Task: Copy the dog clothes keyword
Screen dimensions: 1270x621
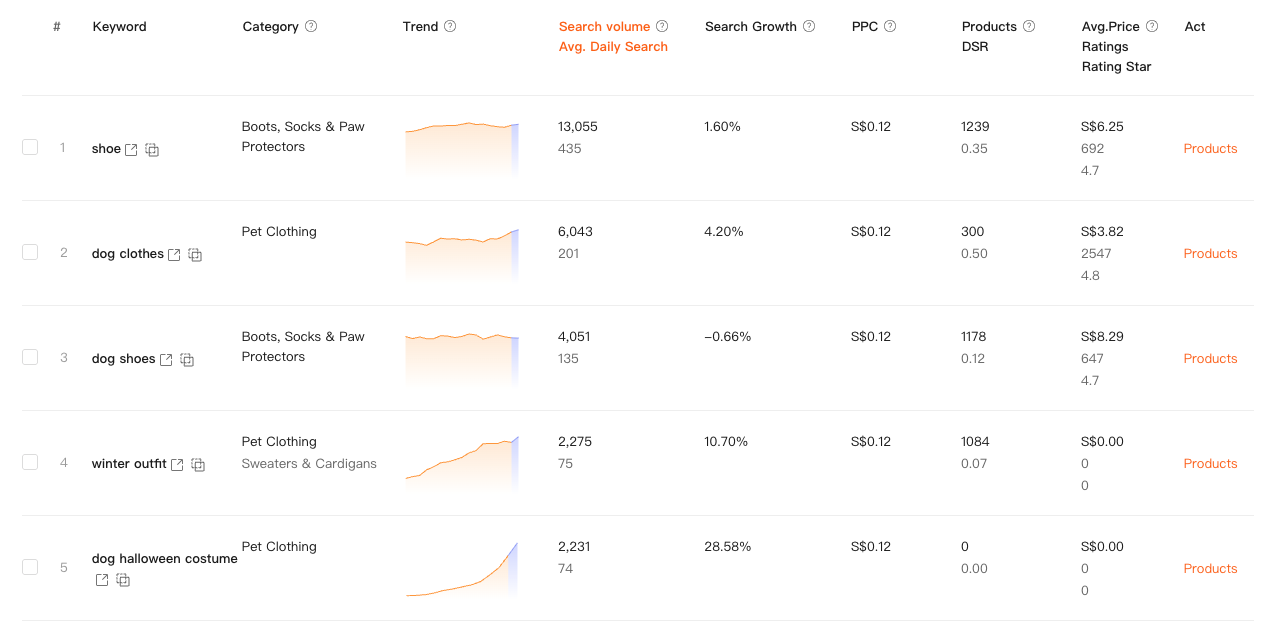Action: (195, 254)
